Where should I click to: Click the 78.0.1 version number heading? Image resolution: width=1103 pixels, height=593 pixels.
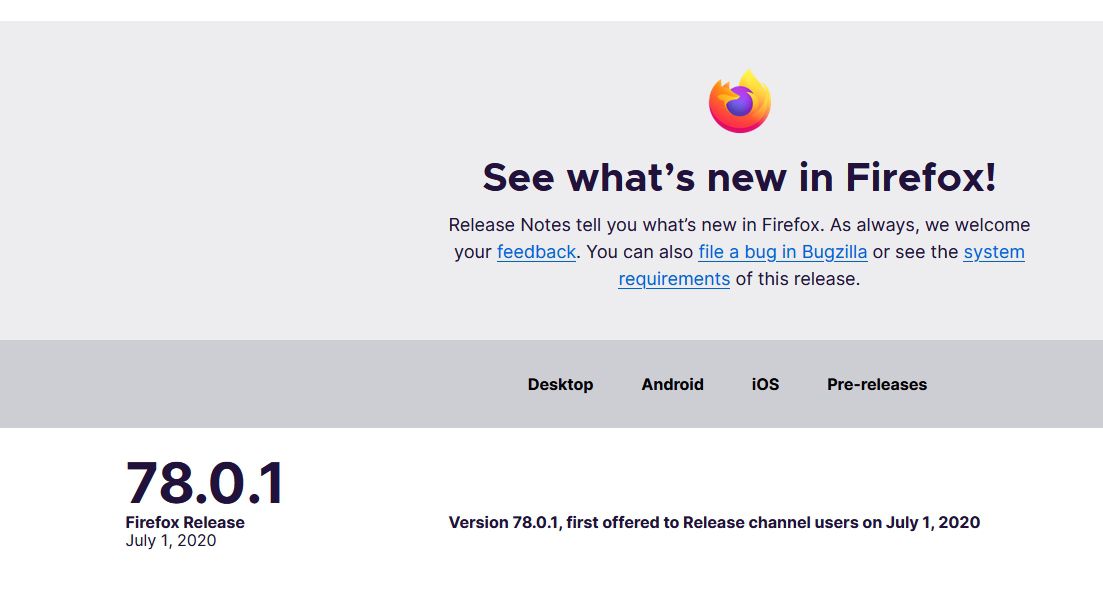205,483
